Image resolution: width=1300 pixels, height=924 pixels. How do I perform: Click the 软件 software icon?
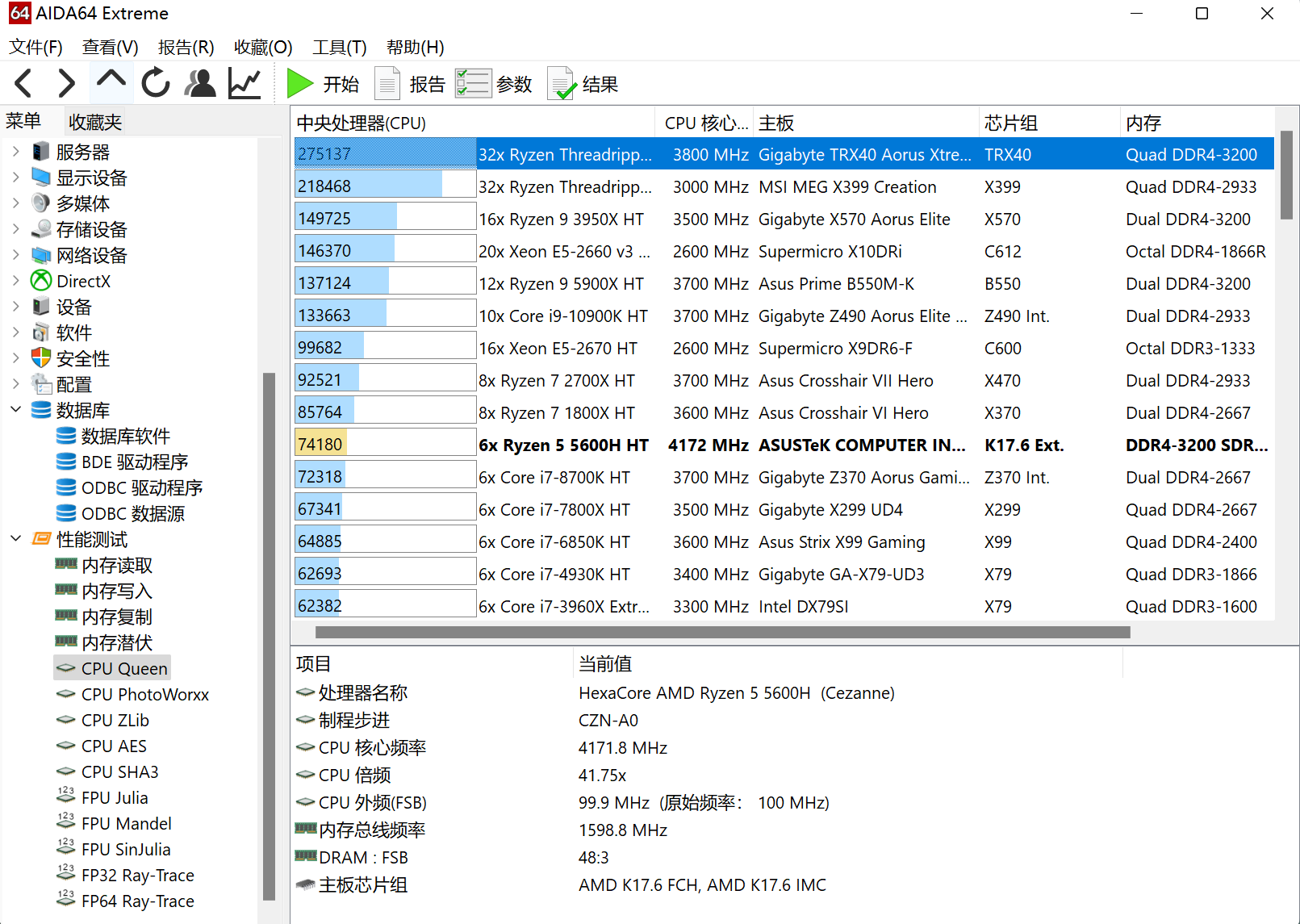point(41,332)
